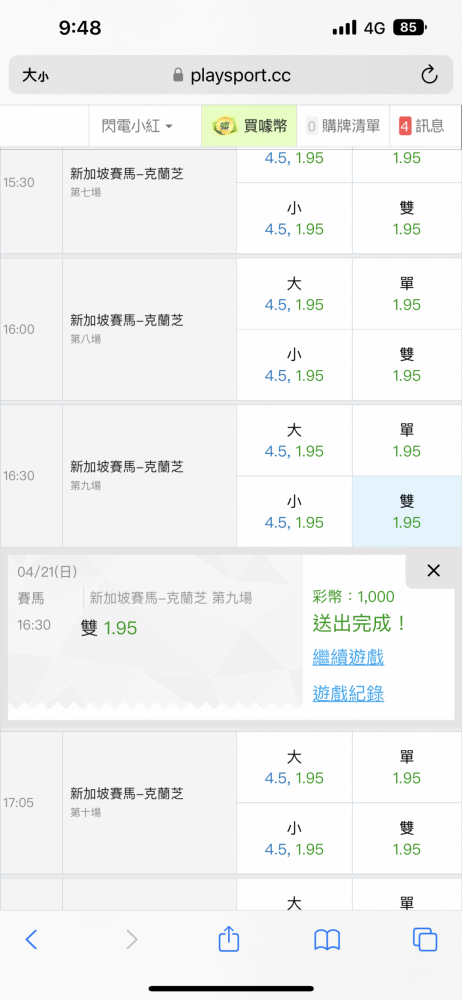Choose 雙 1.95 for 15:30 第七場
Screen dimensions: 462x1000
coord(407,218)
